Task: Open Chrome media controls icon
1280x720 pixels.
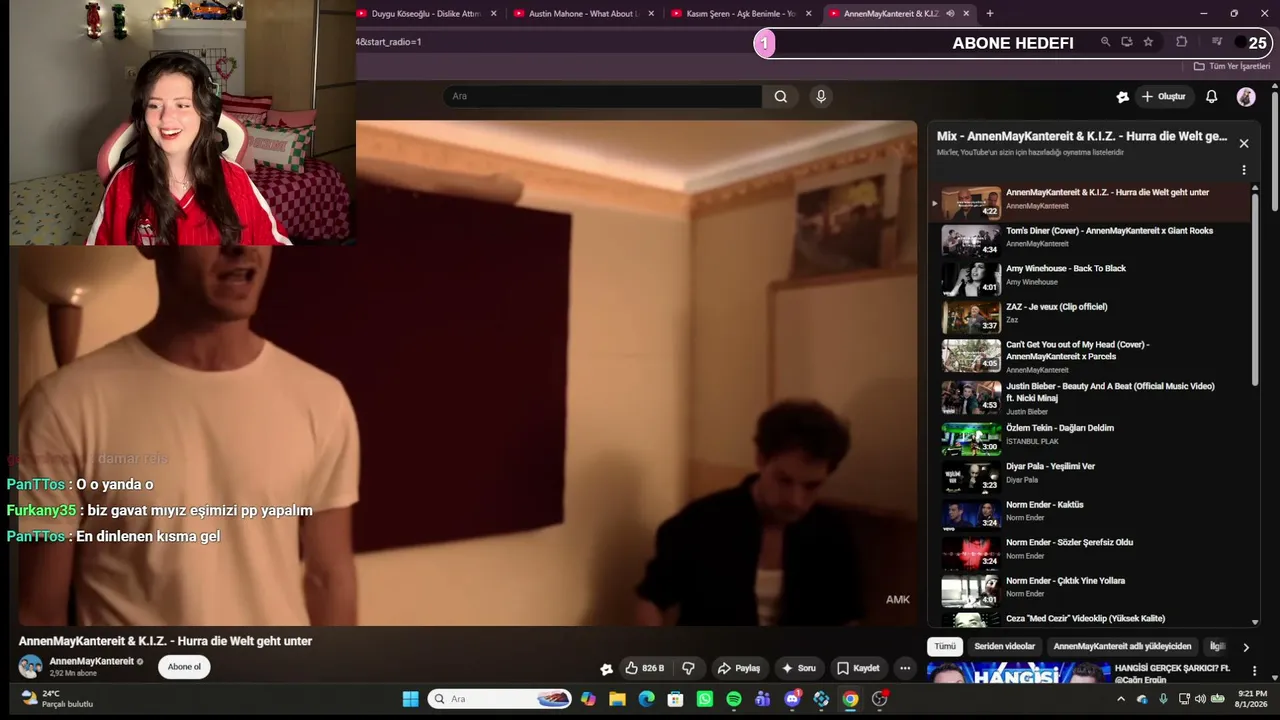Action: pos(1217,42)
